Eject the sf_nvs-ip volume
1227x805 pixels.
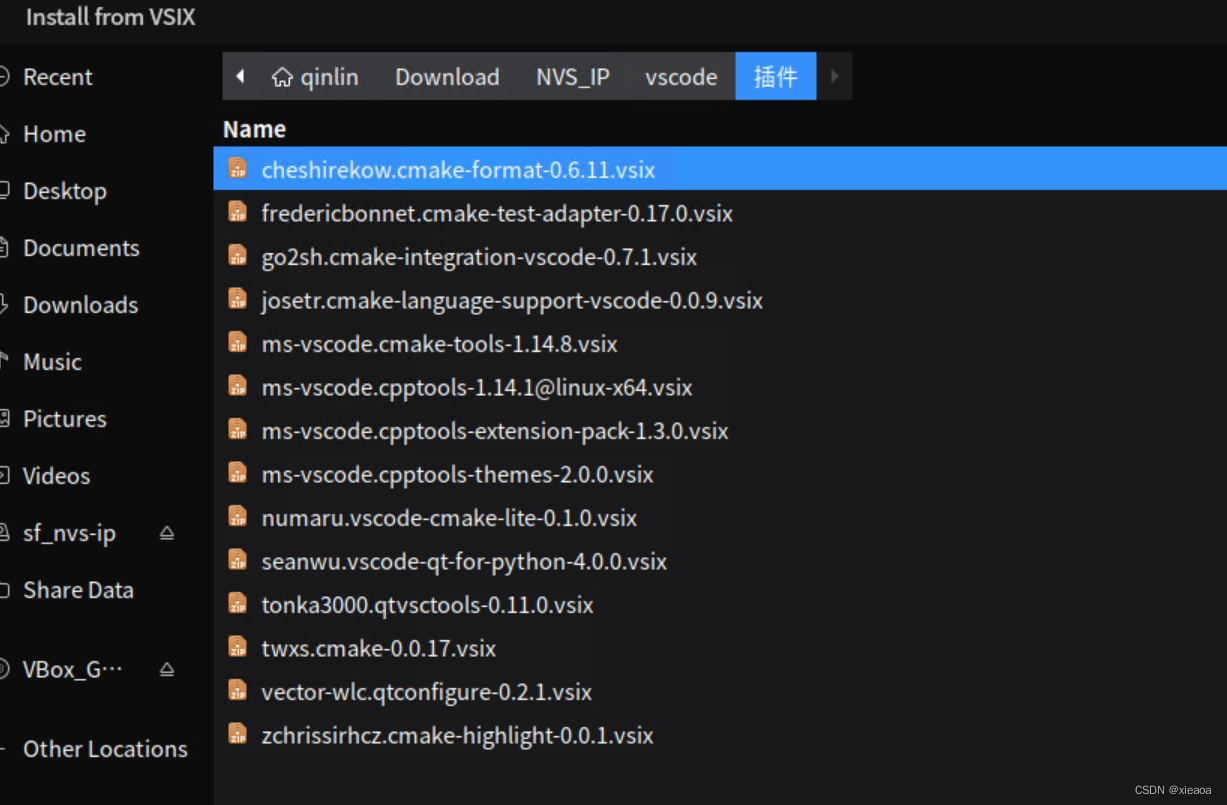[x=167, y=533]
